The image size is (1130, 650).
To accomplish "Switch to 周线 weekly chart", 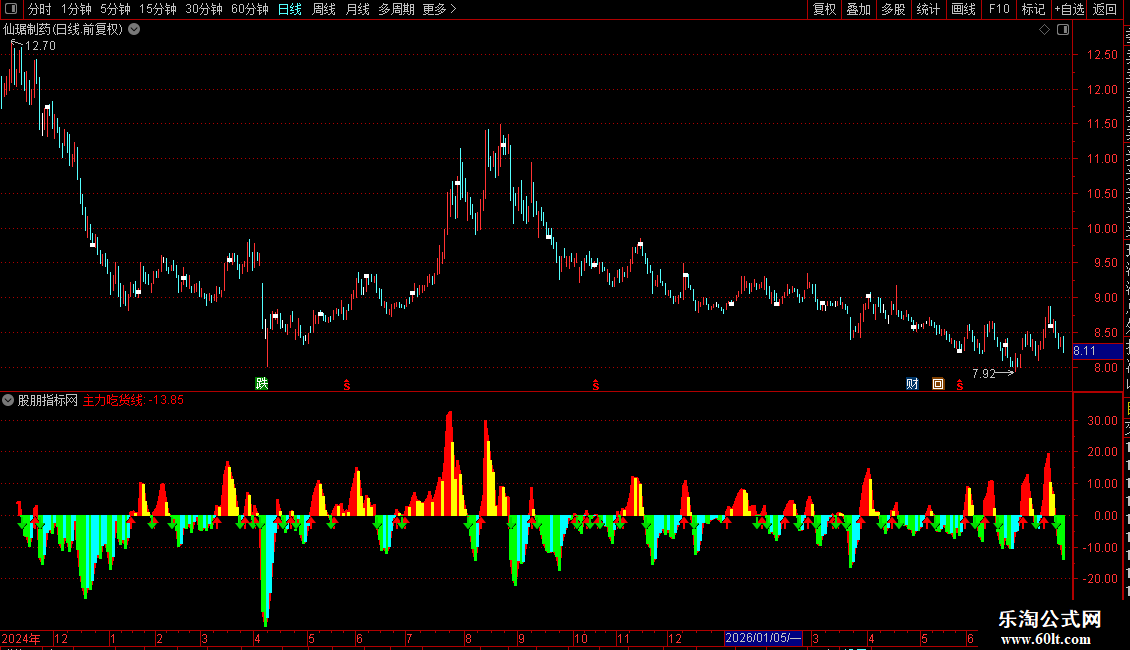I will tap(324, 9).
